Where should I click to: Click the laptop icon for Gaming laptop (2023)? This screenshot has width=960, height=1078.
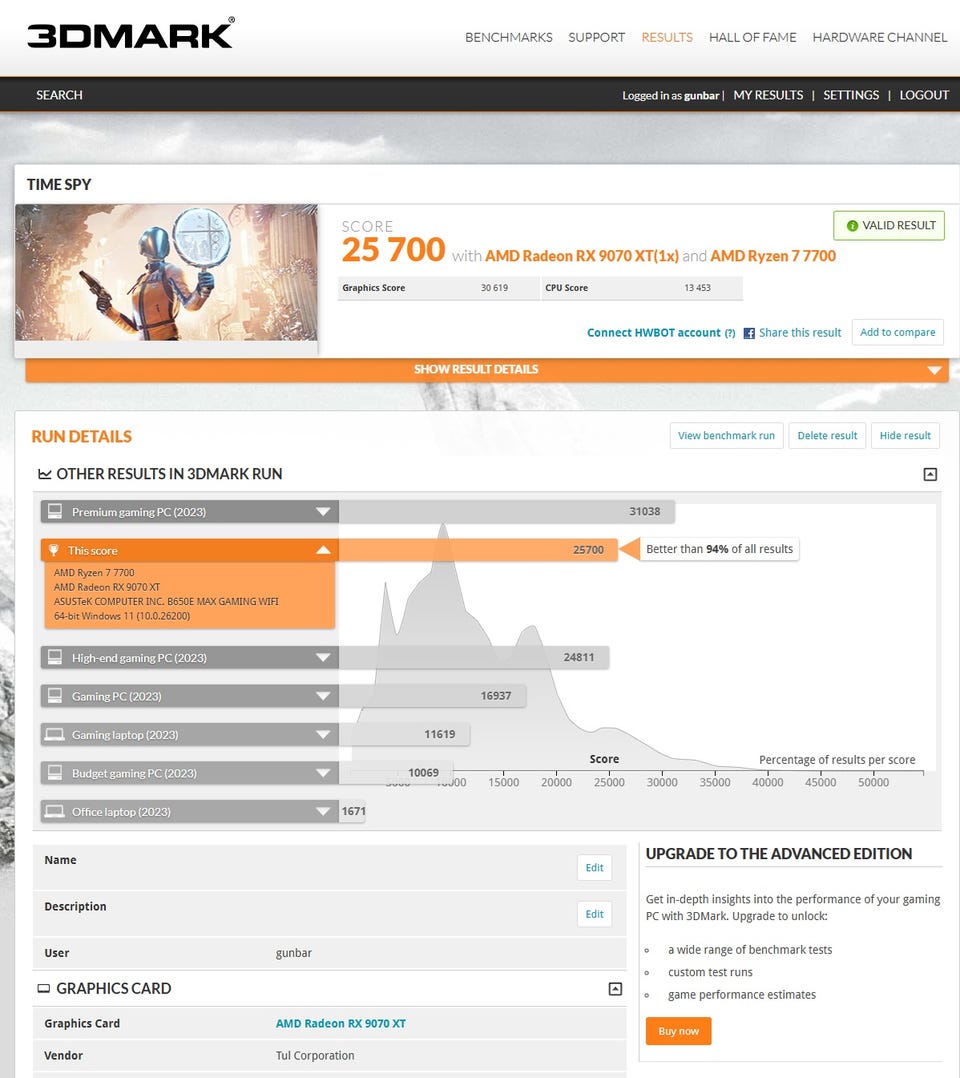(55, 734)
